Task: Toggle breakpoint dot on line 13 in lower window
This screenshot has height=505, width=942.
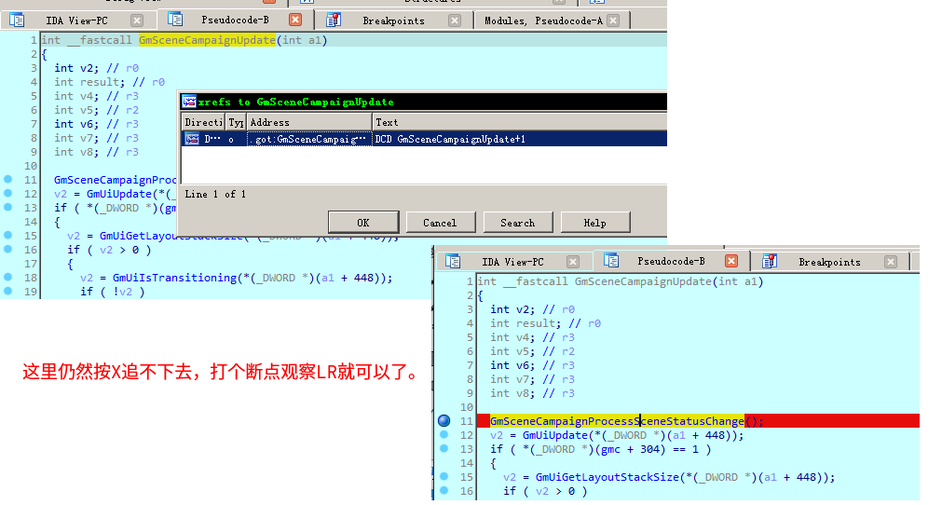Action: [x=444, y=449]
